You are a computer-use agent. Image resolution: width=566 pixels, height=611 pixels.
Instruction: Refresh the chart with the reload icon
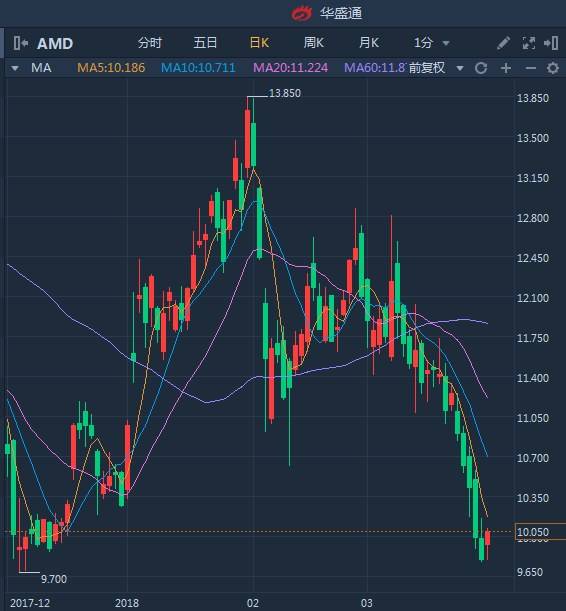(481, 68)
